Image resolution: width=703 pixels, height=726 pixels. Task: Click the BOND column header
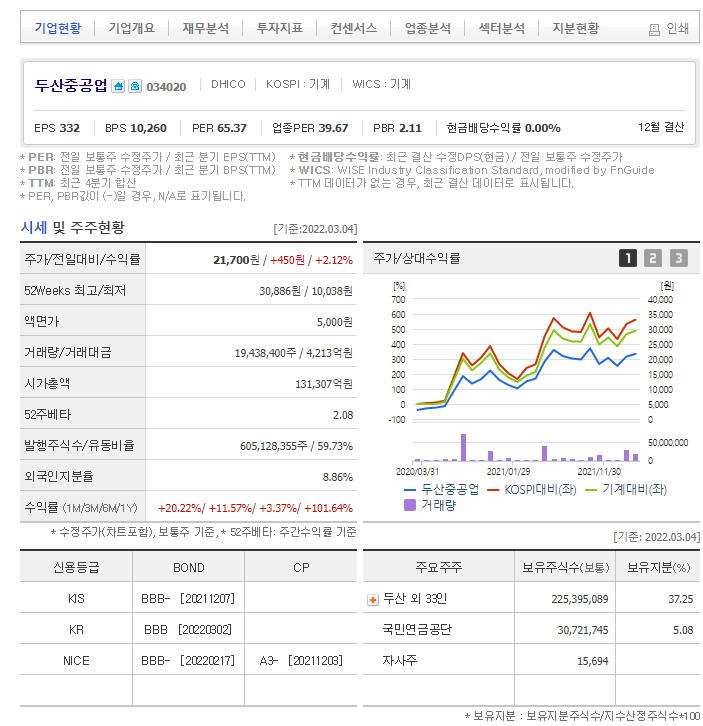188,568
